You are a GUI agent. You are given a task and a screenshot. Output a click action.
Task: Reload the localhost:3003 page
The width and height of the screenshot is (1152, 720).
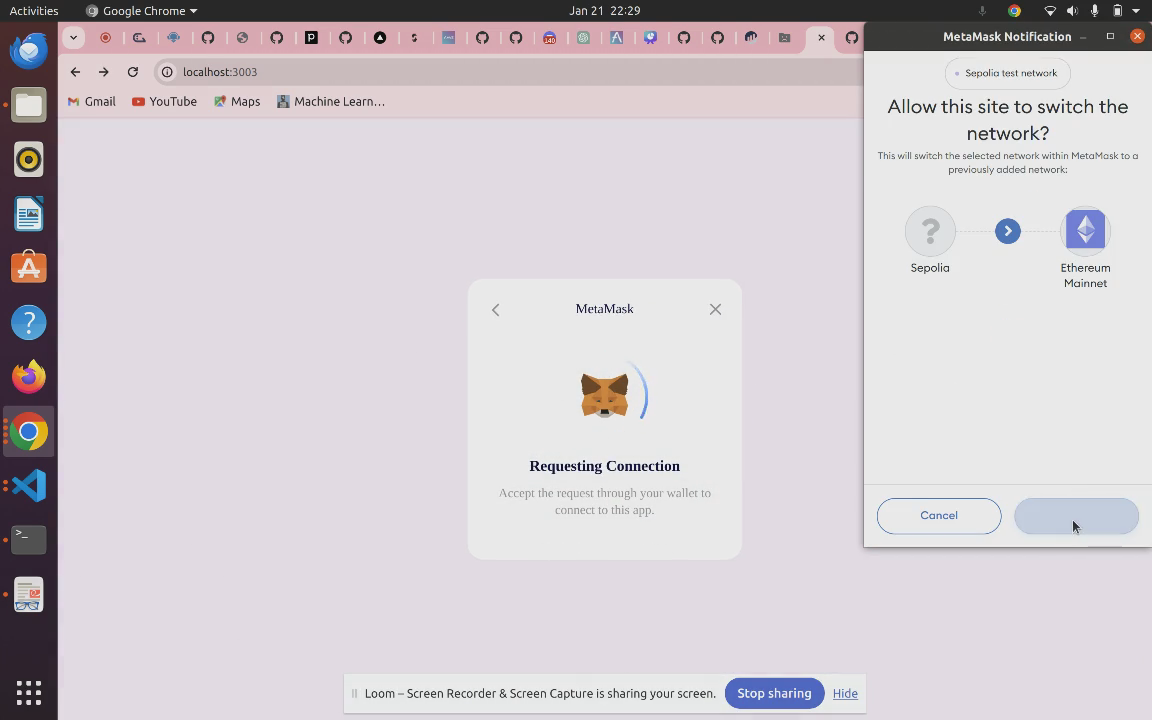click(132, 72)
